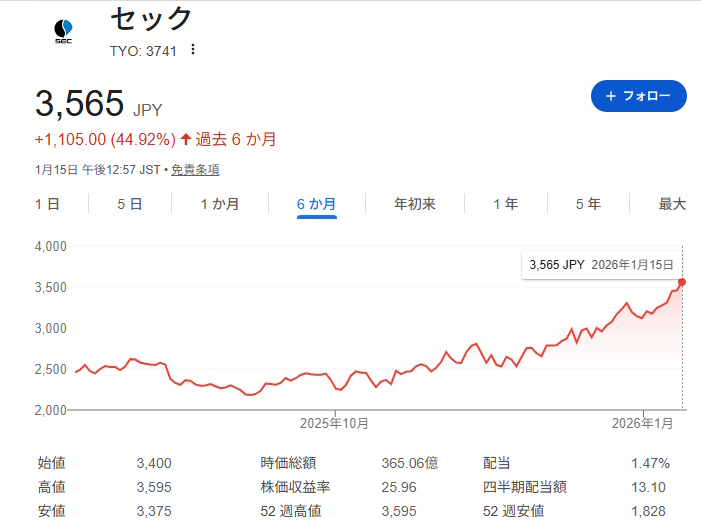
Task: Switch to the 5年 range tab
Action: pyautogui.click(x=588, y=204)
